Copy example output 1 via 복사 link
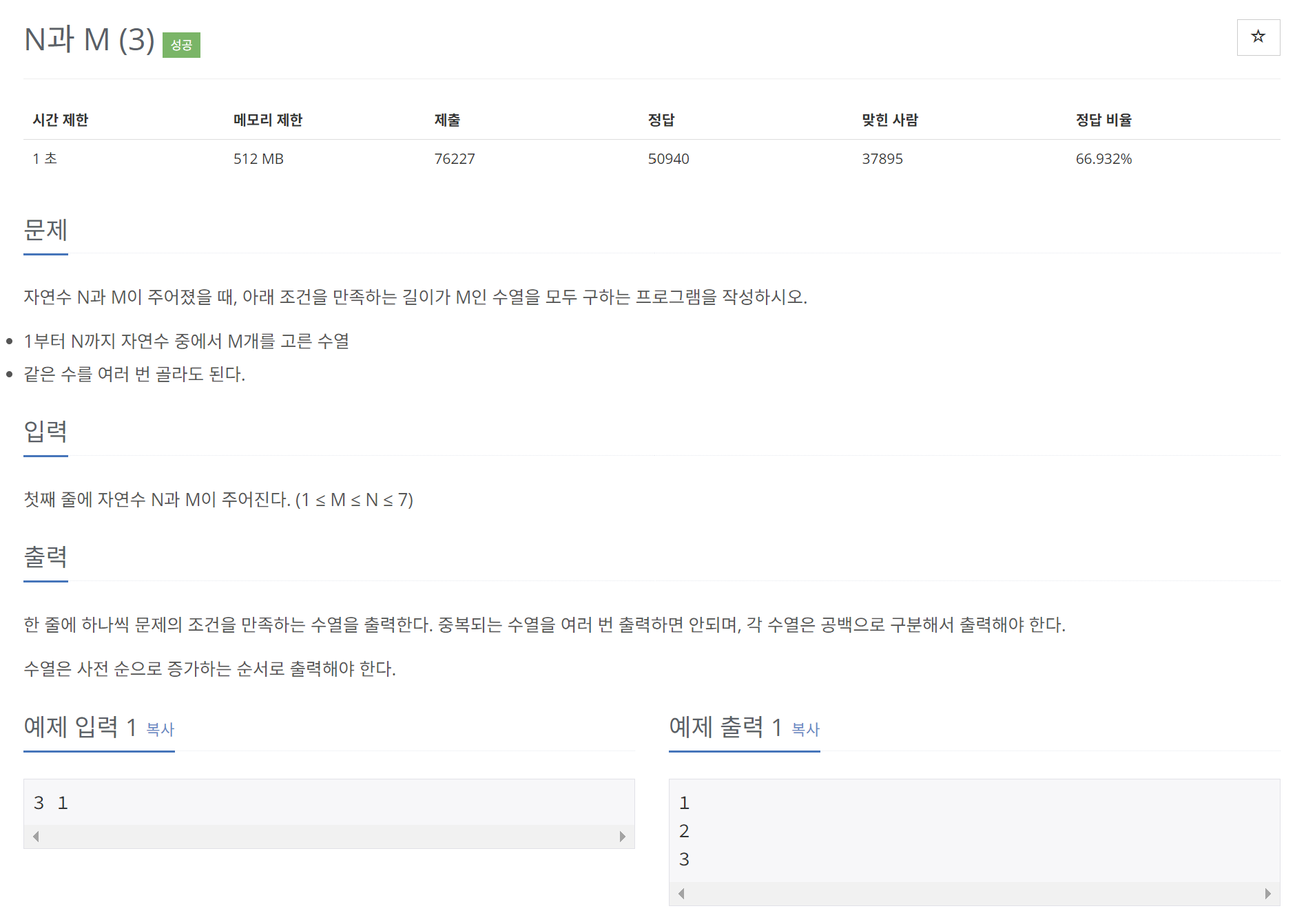The width and height of the screenshot is (1306, 924). point(805,729)
